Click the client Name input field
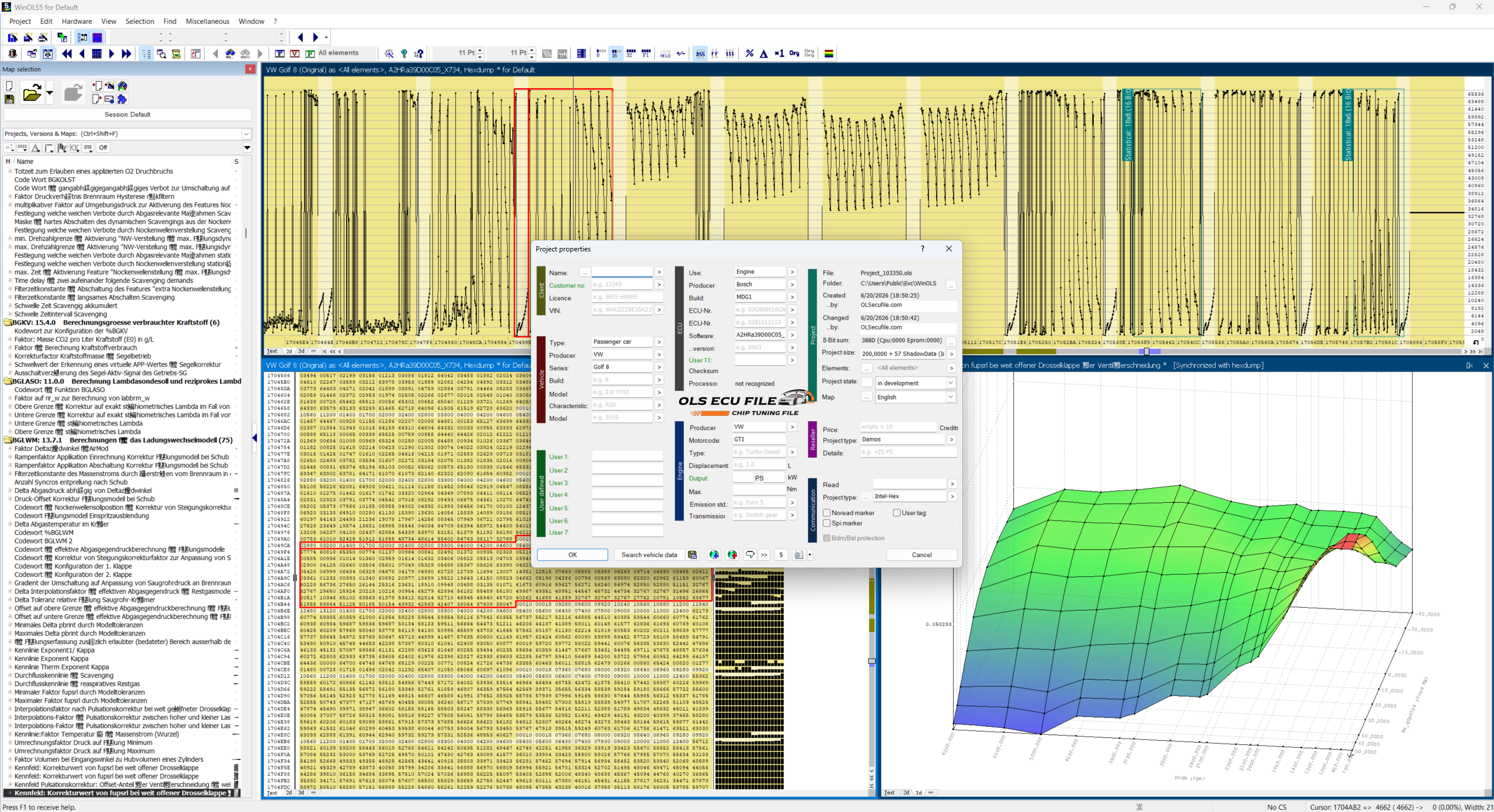The image size is (1494, 812). [x=622, y=272]
